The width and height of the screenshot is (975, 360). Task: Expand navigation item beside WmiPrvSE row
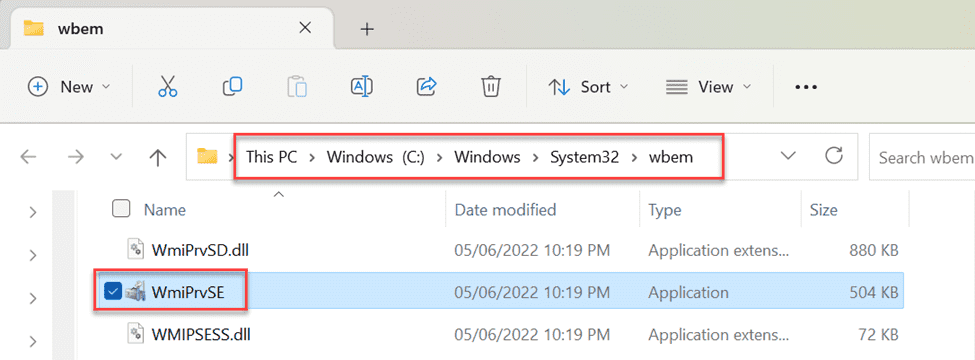(33, 298)
